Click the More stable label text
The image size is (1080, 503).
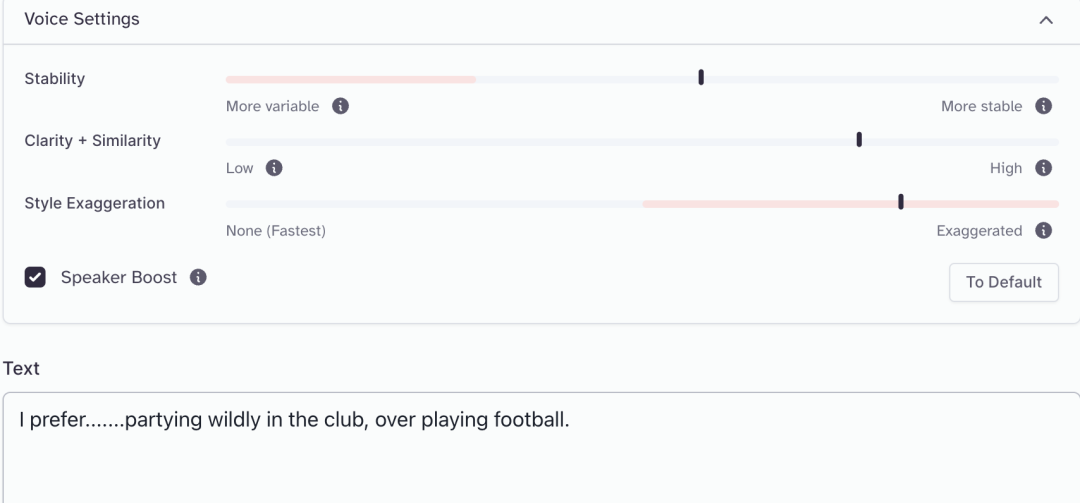[x=982, y=106]
